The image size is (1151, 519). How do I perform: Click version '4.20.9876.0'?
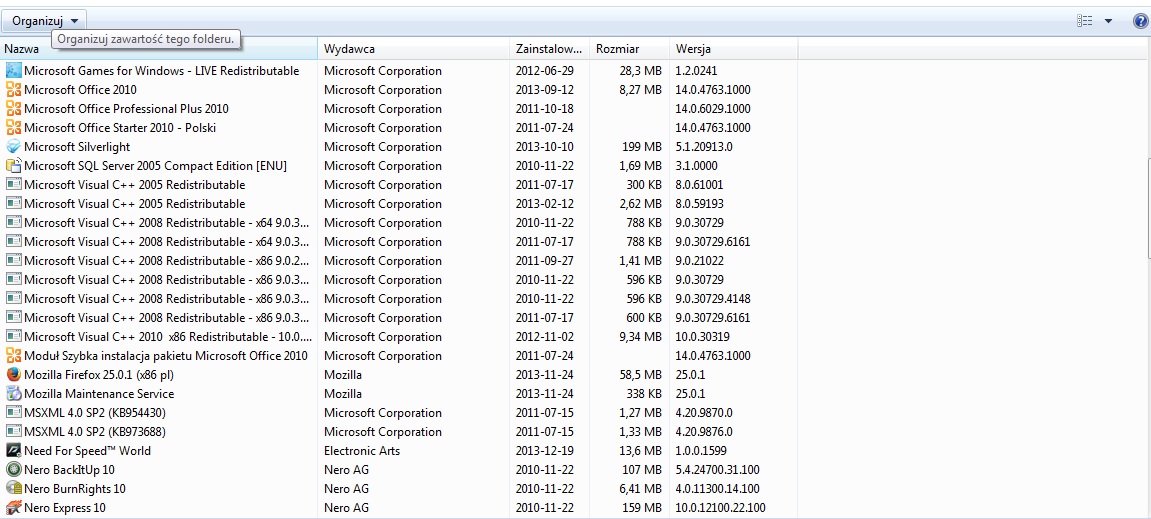[x=703, y=432]
